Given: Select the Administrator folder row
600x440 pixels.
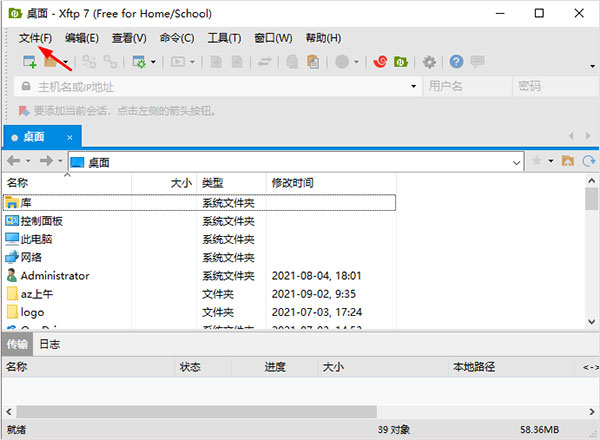Looking at the screenshot, I should coord(200,275).
